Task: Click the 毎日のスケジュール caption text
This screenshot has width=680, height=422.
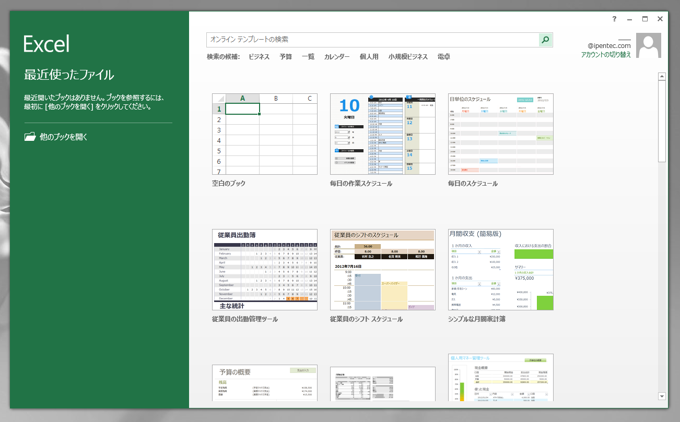Action: coord(473,183)
